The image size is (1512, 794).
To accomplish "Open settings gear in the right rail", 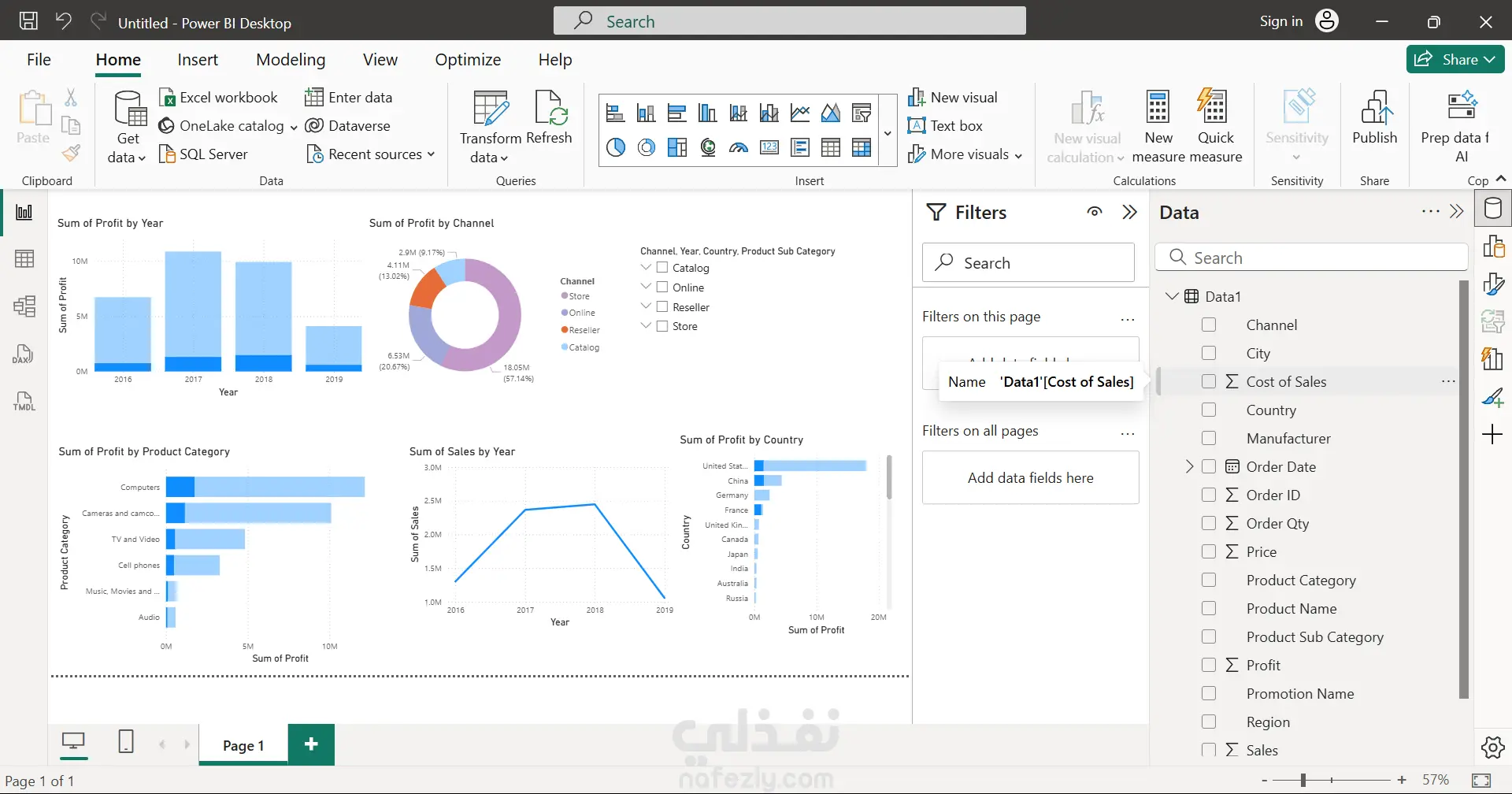I will [1492, 747].
